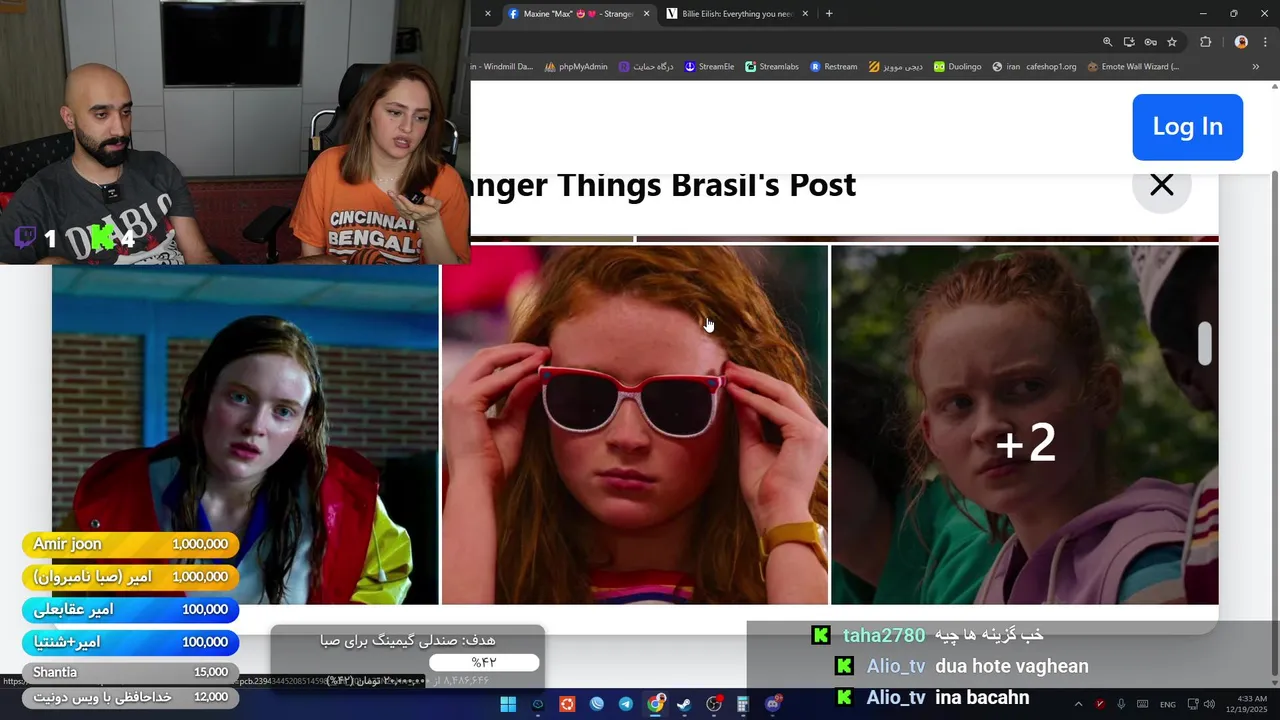Switch the ENG input language

(x=1167, y=704)
